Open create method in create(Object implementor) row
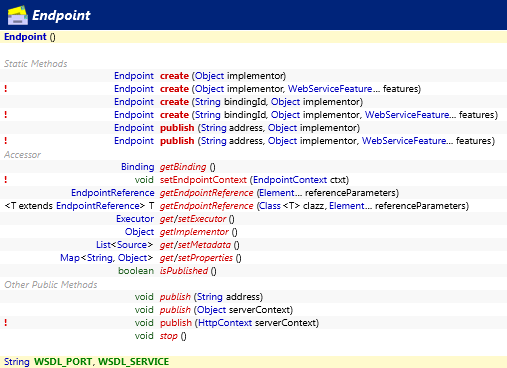 click(x=174, y=76)
